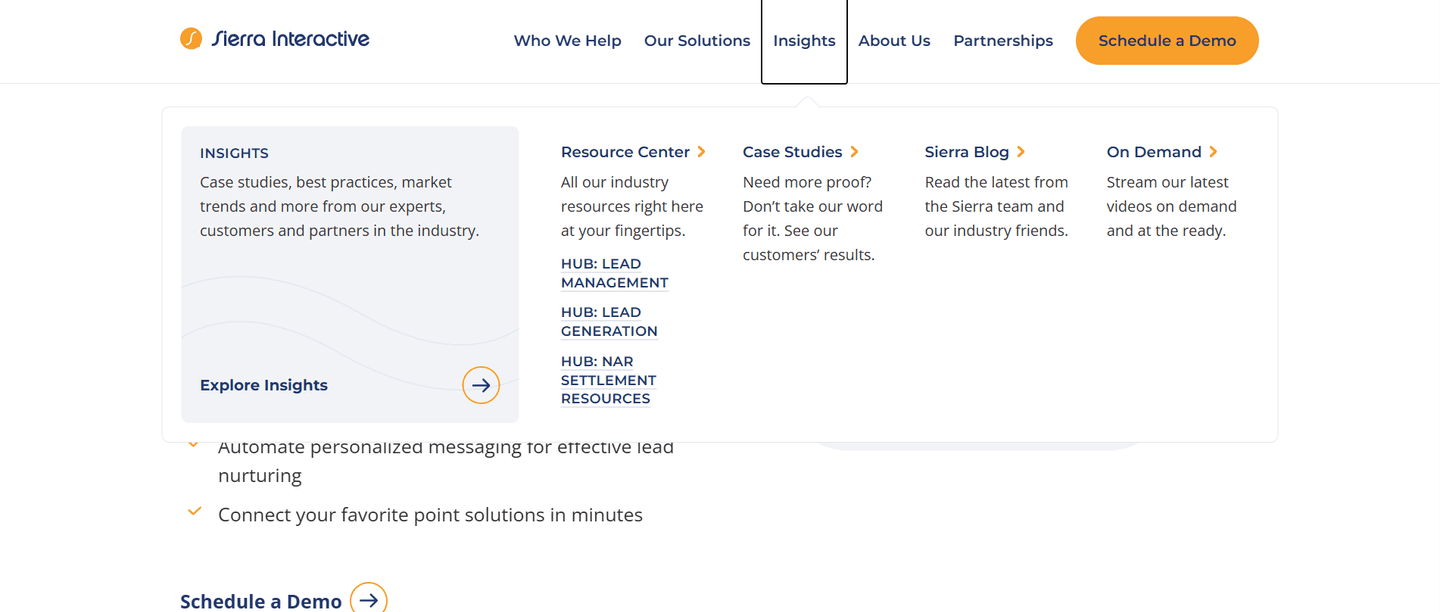Click the Sierra Interactive orange logo icon
1440x612 pixels.
191,39
